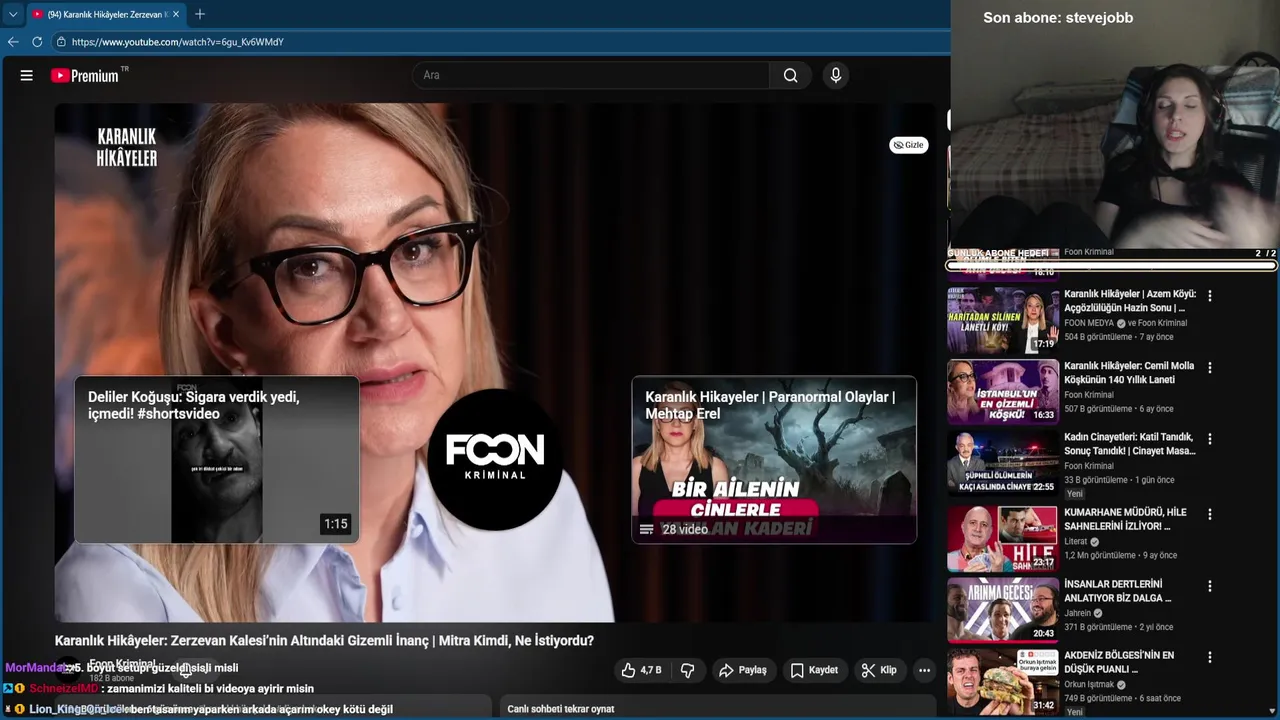
Task: Hide end screen with Gizle button
Action: [909, 145]
